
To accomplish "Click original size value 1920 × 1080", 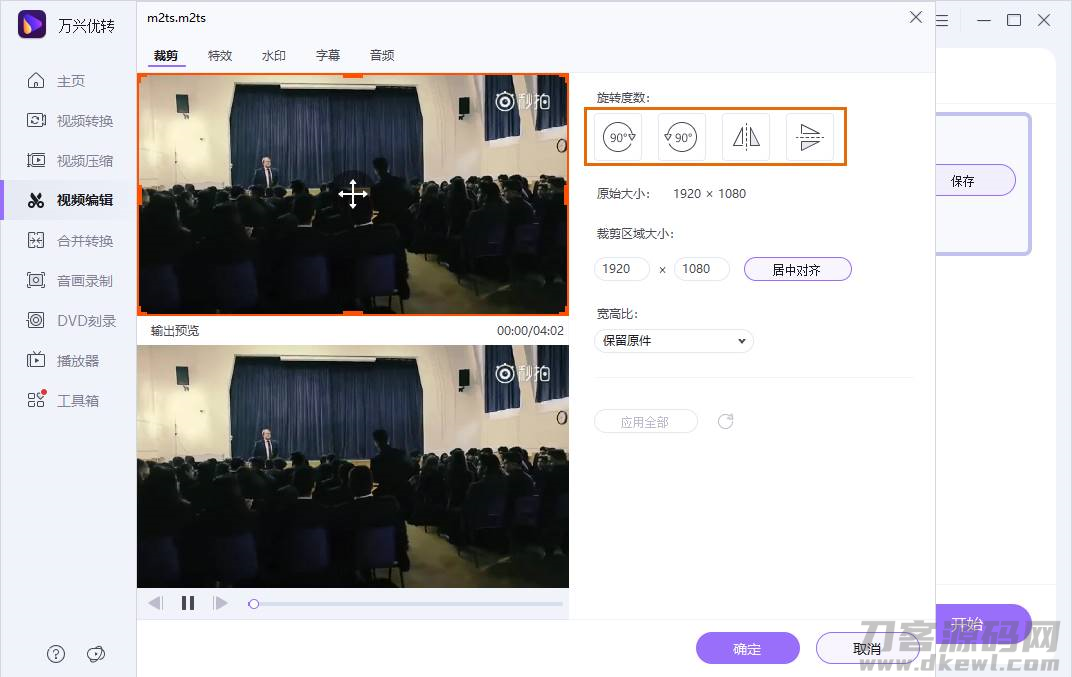I will coord(709,194).
